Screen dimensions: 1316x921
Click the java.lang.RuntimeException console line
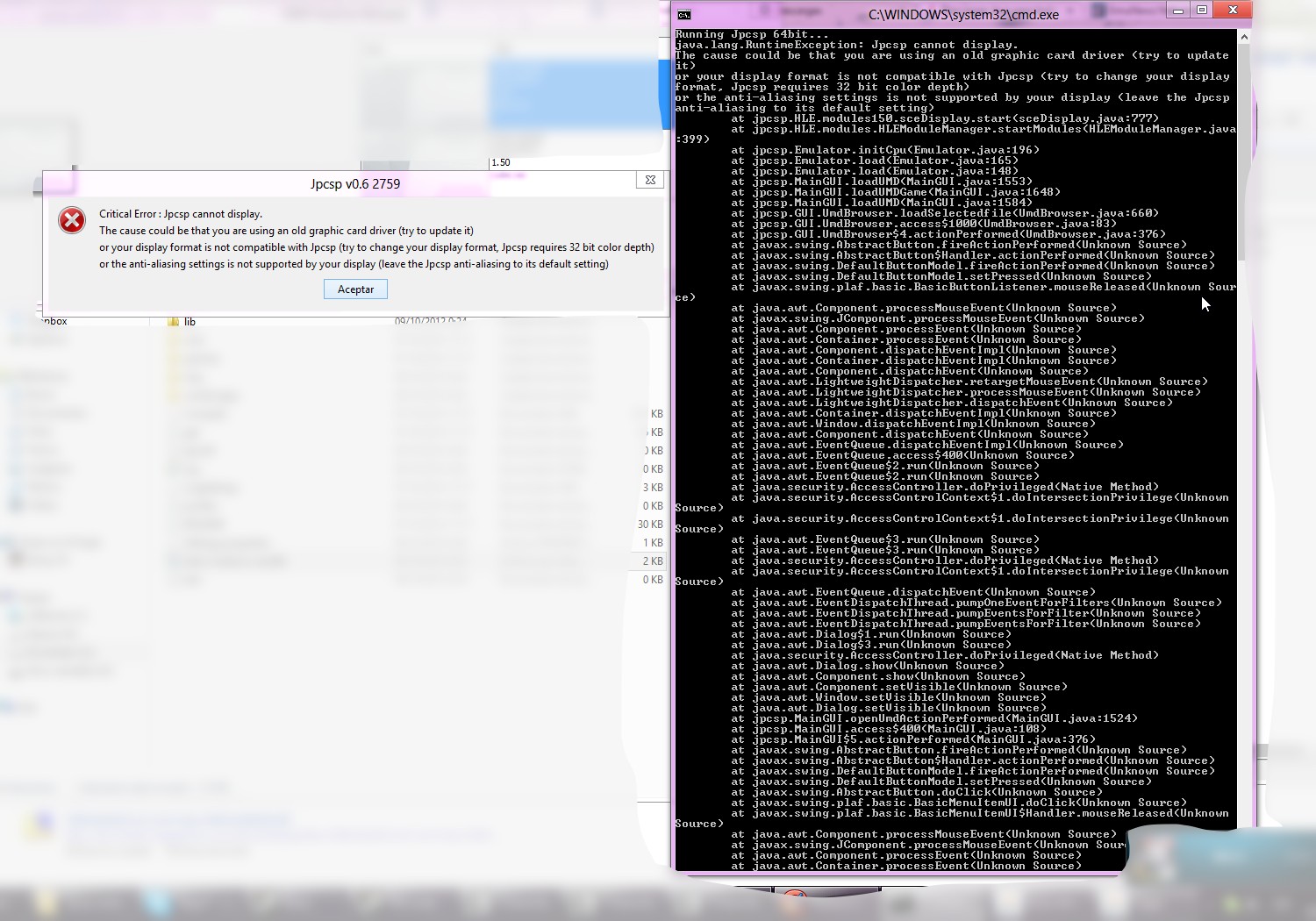point(847,45)
